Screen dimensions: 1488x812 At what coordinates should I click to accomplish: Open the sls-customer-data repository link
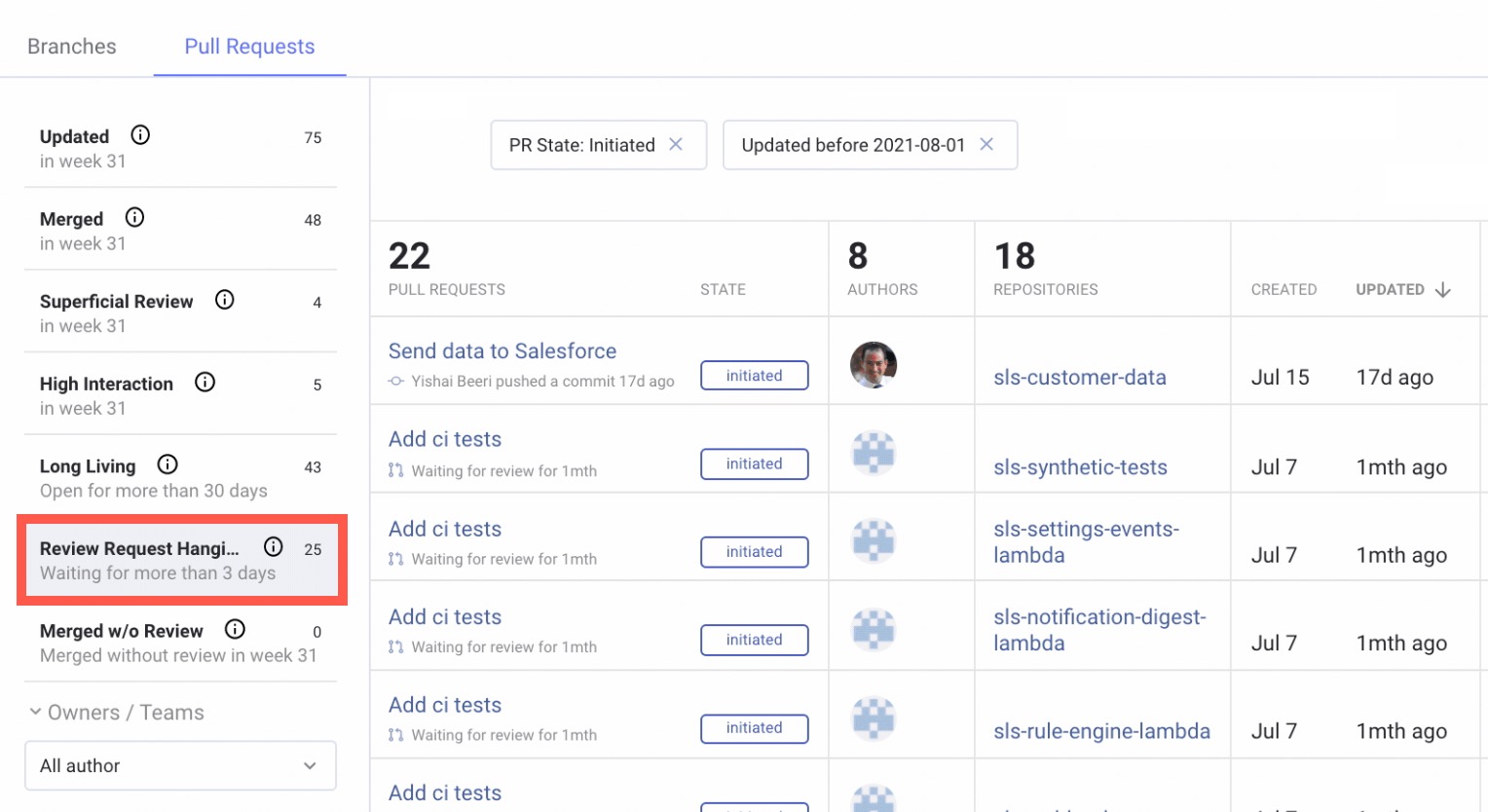tap(1079, 378)
